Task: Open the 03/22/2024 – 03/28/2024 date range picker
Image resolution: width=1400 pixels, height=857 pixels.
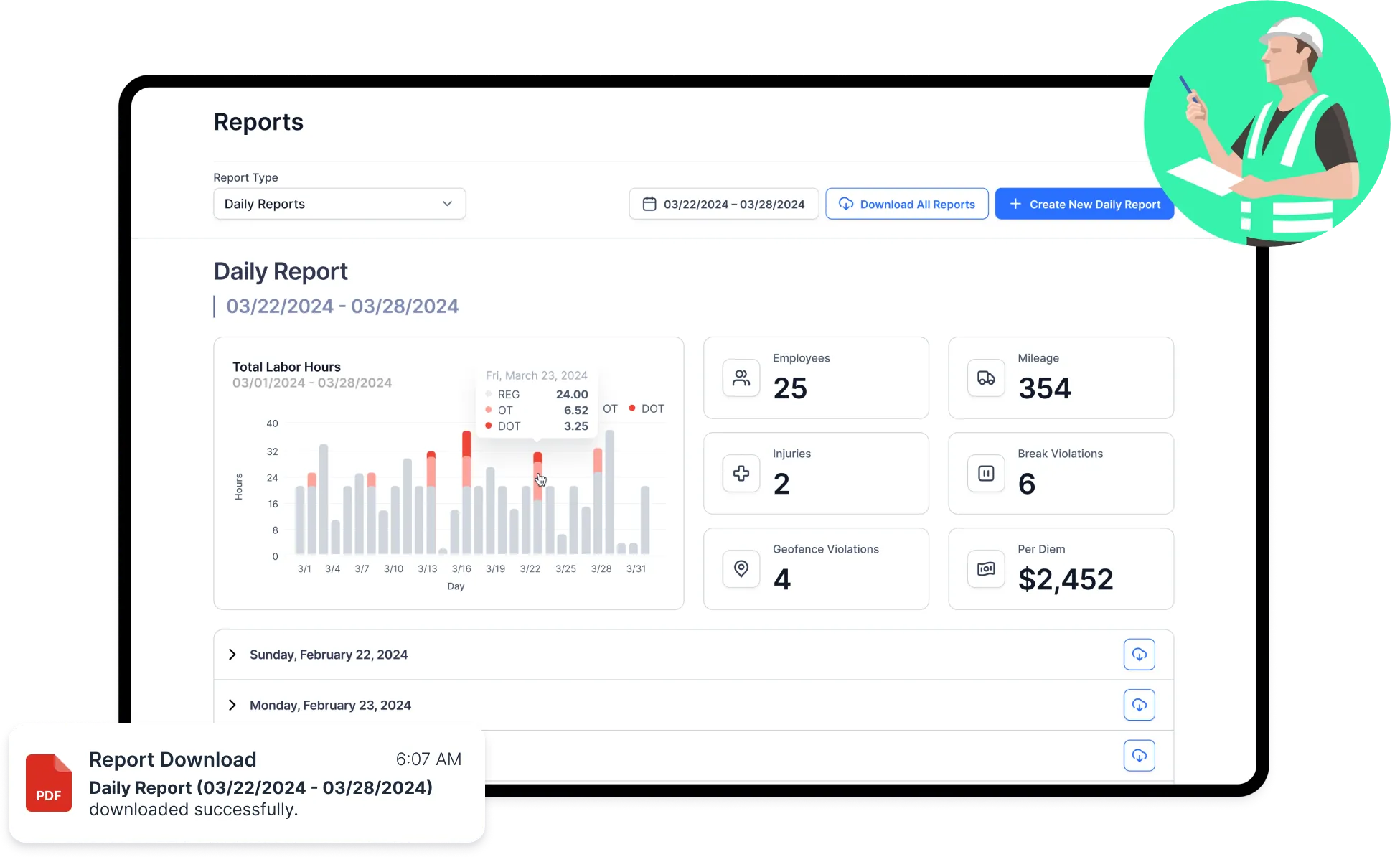Action: (x=723, y=204)
